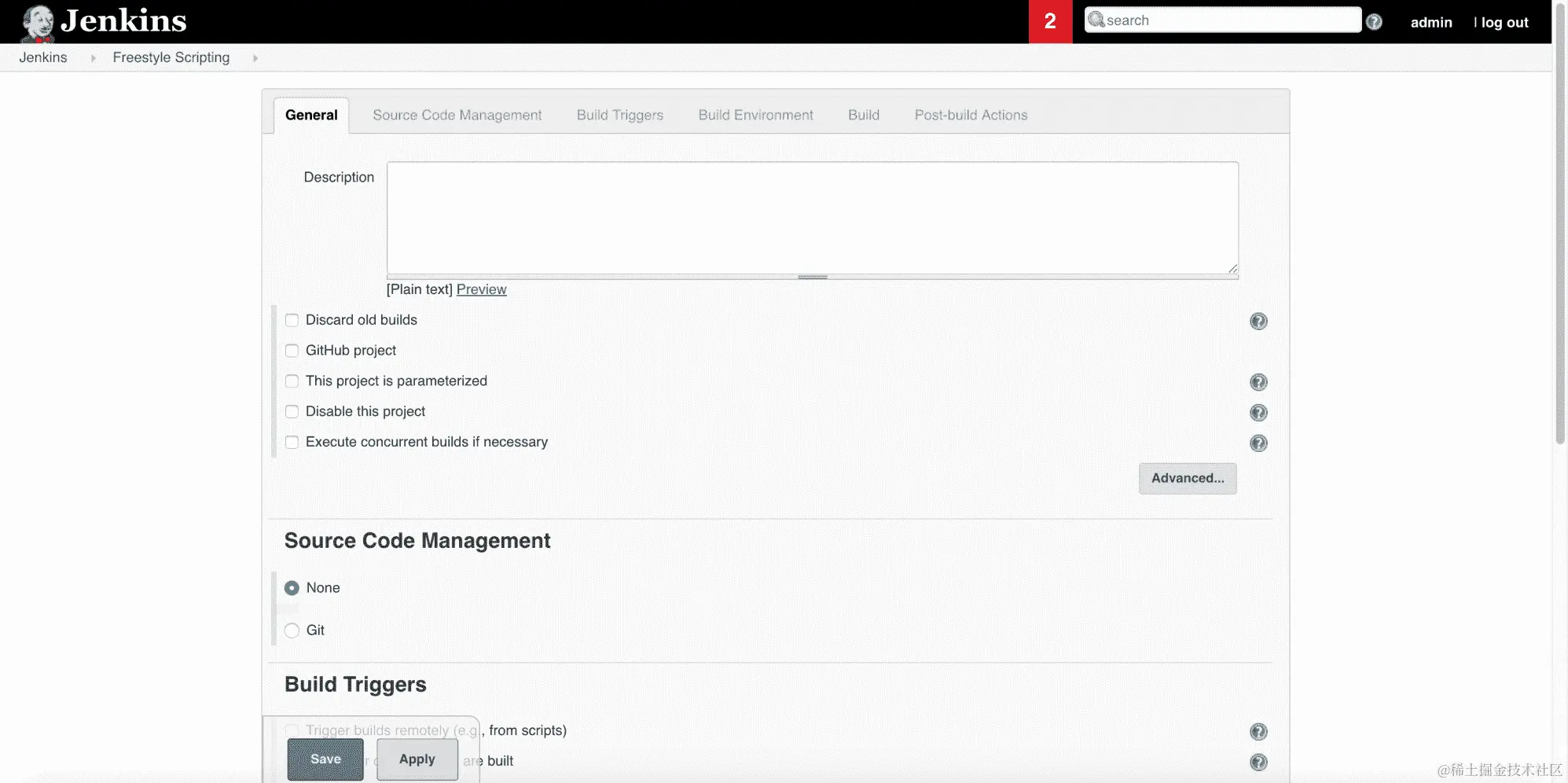
Task: Click the Apply button
Action: point(417,759)
